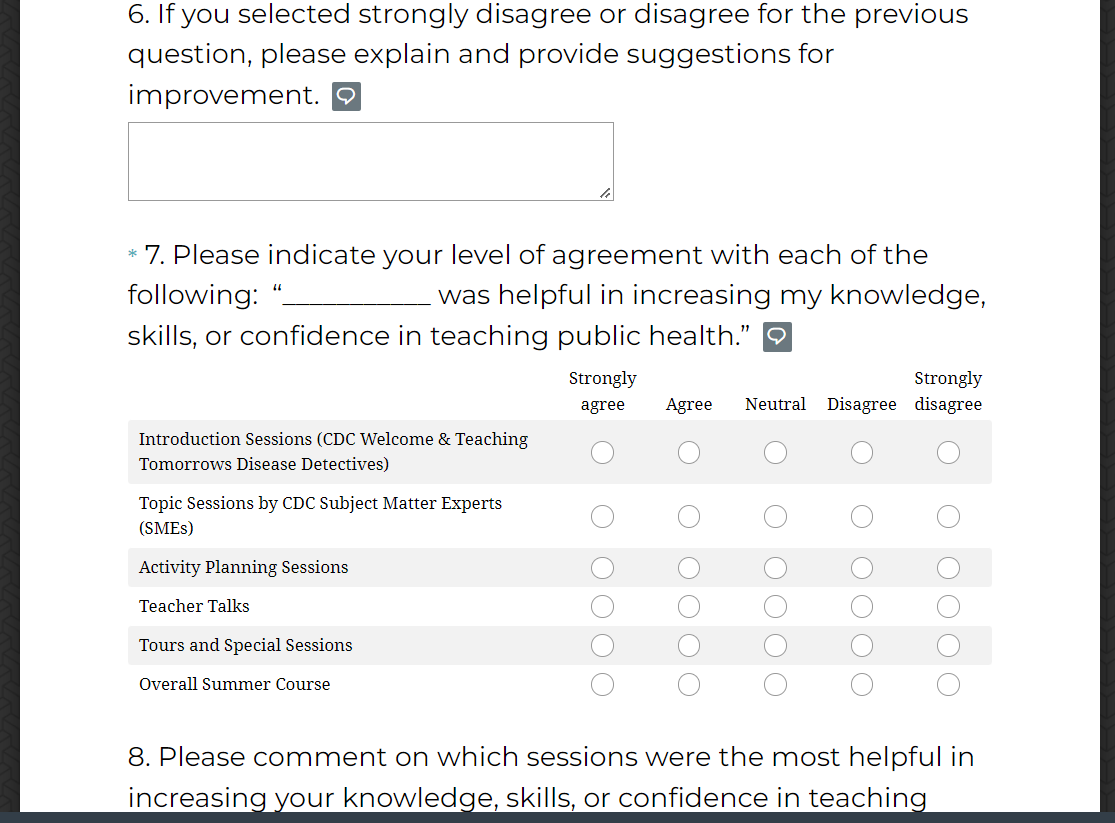Image resolution: width=1115 pixels, height=823 pixels.
Task: Select Strongly agree for Activity Planning Sessions
Action: point(602,568)
